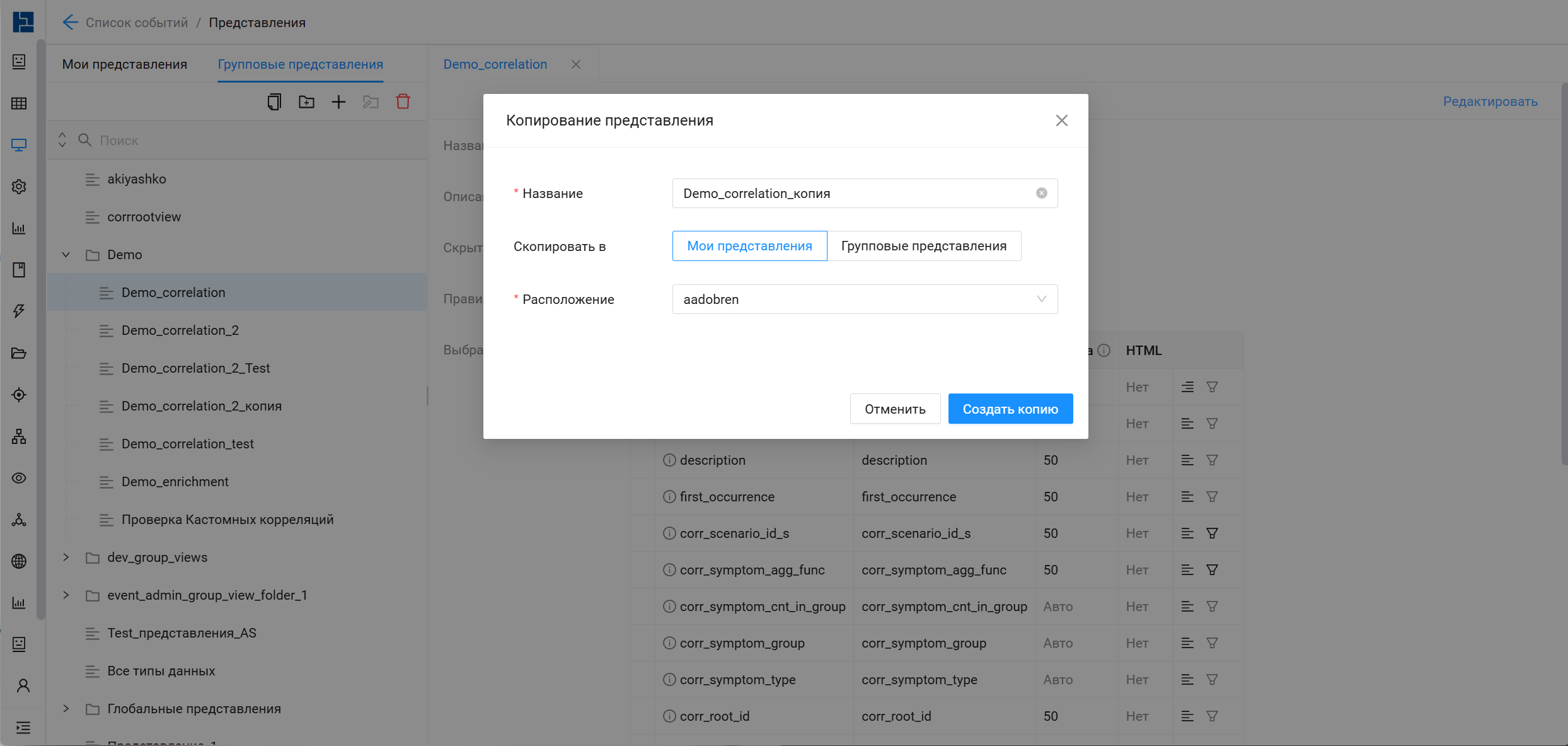This screenshot has width=1568, height=746.
Task: Click the Создать копию button
Action: pos(1010,409)
